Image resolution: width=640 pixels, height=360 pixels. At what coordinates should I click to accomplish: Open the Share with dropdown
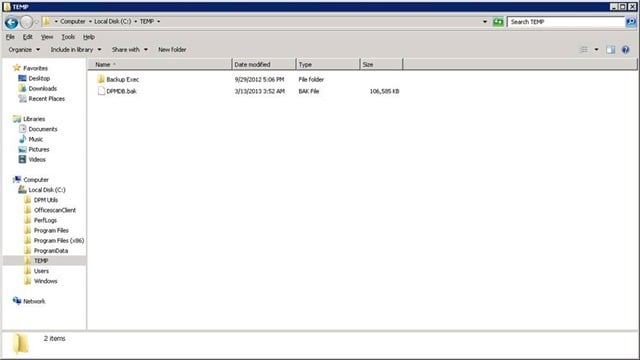point(130,50)
